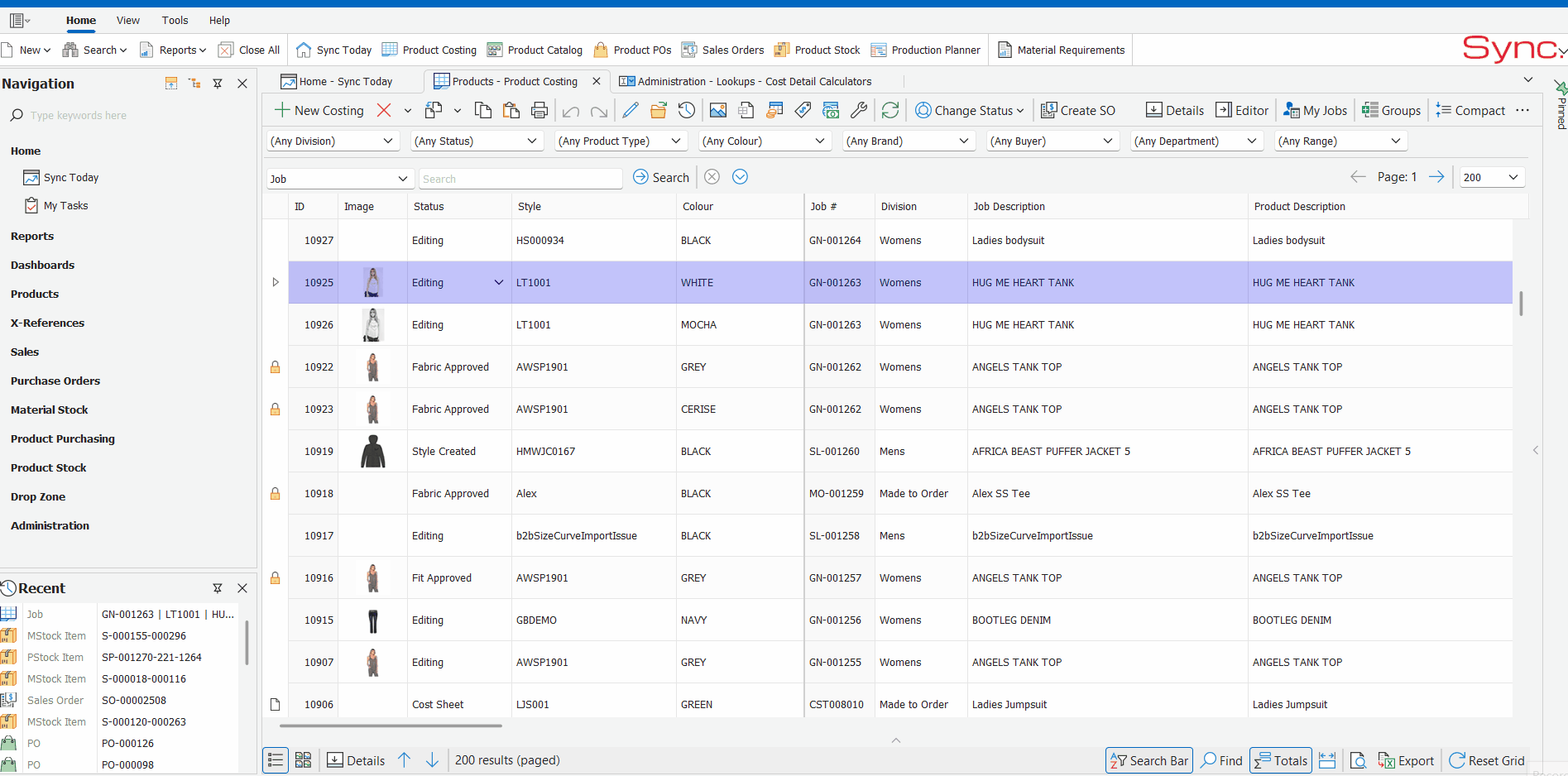Clear the search with circled X icon
This screenshot has width=1568, height=776.
tap(712, 177)
